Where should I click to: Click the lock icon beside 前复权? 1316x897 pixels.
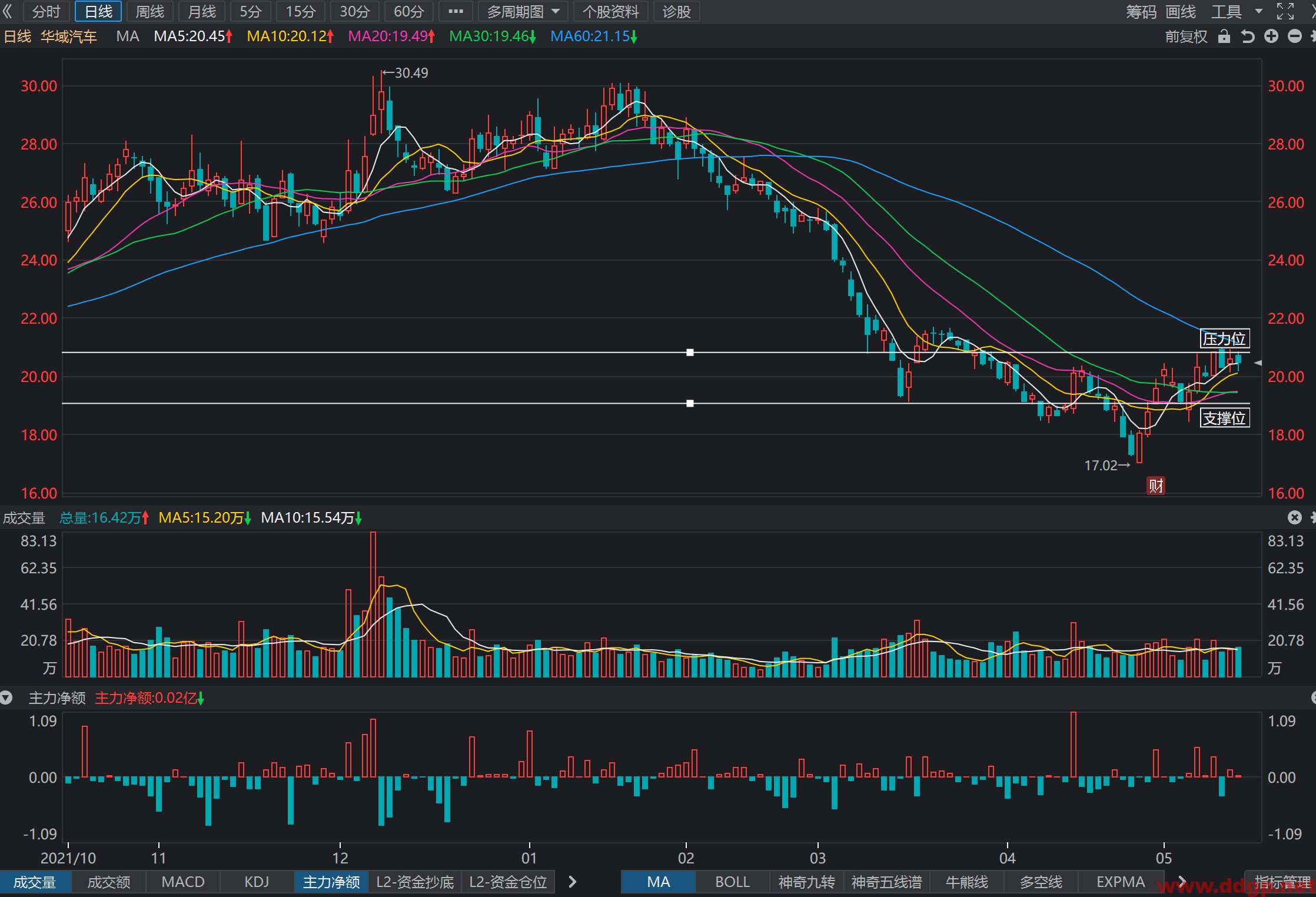pos(1224,36)
